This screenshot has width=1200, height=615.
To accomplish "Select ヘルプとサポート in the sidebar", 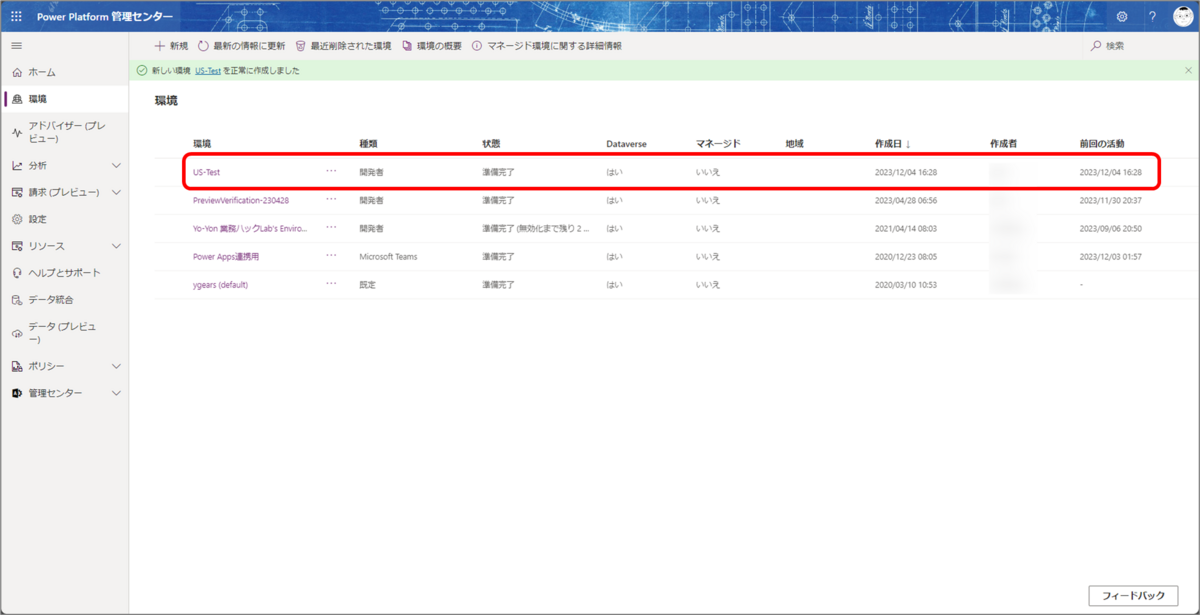I will (x=64, y=273).
